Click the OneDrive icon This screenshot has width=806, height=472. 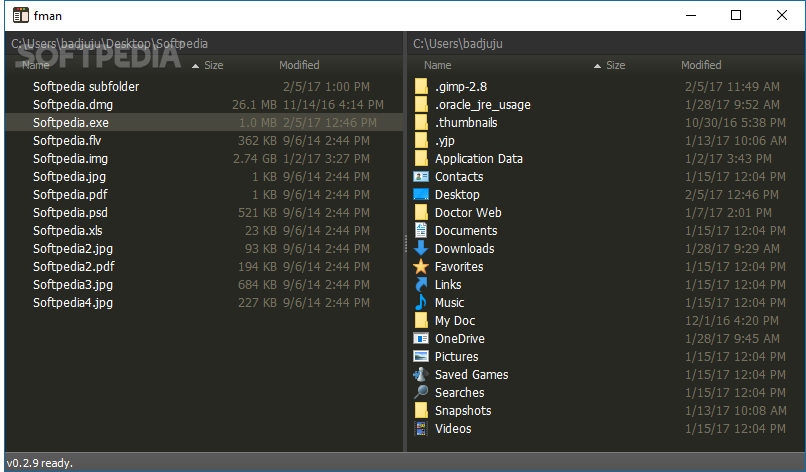[421, 338]
